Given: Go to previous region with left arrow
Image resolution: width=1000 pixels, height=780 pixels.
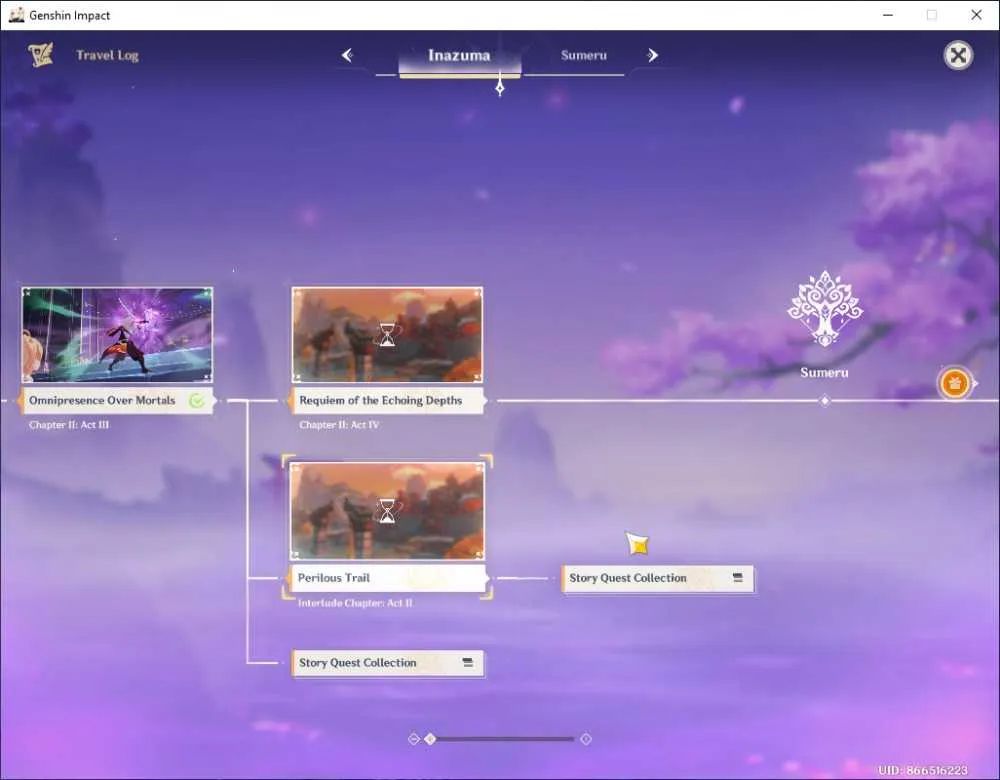Looking at the screenshot, I should click(x=347, y=55).
